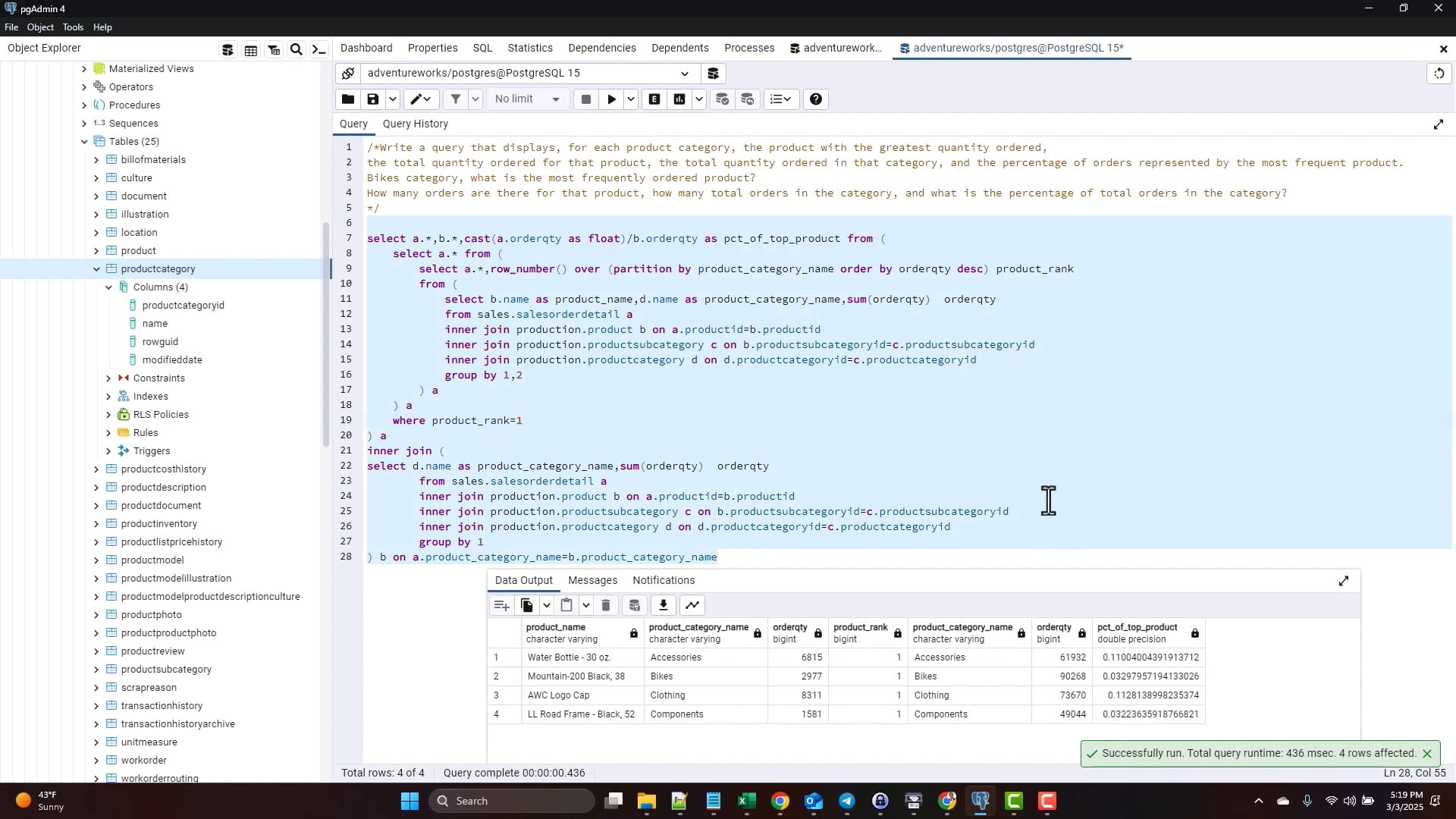This screenshot has height=819, width=1456.
Task: Click the Filter rows funnel icon
Action: pos(456,99)
